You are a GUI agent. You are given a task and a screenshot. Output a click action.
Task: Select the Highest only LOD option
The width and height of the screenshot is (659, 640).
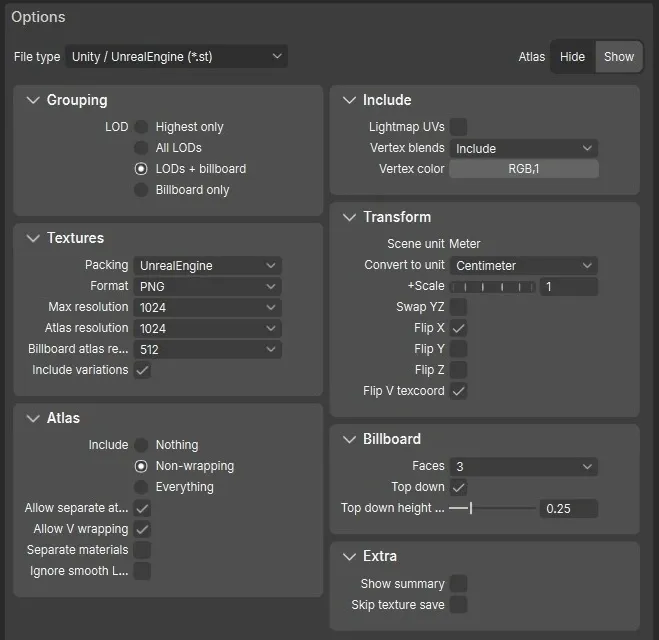point(142,127)
